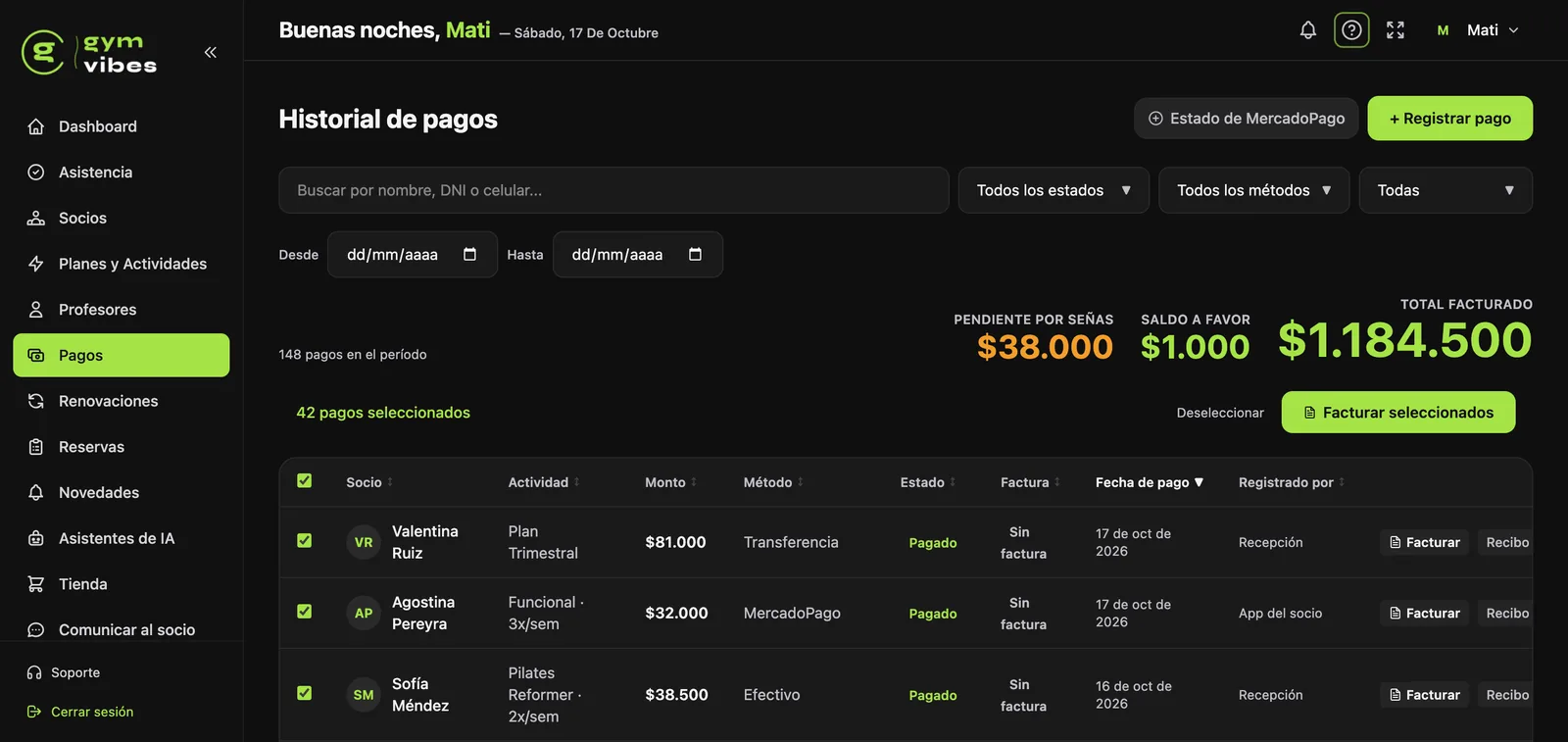Open the Hasta date calendar picker icon
This screenshot has height=742, width=1568.
[695, 255]
